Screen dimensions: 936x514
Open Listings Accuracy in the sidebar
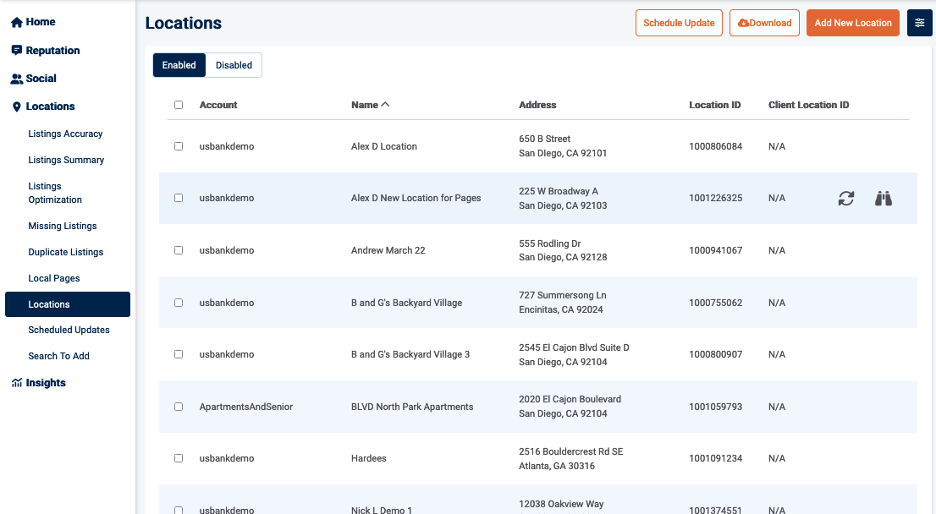pos(65,134)
